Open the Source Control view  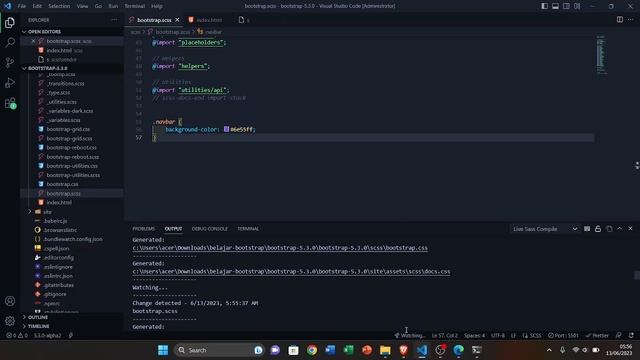point(10,62)
